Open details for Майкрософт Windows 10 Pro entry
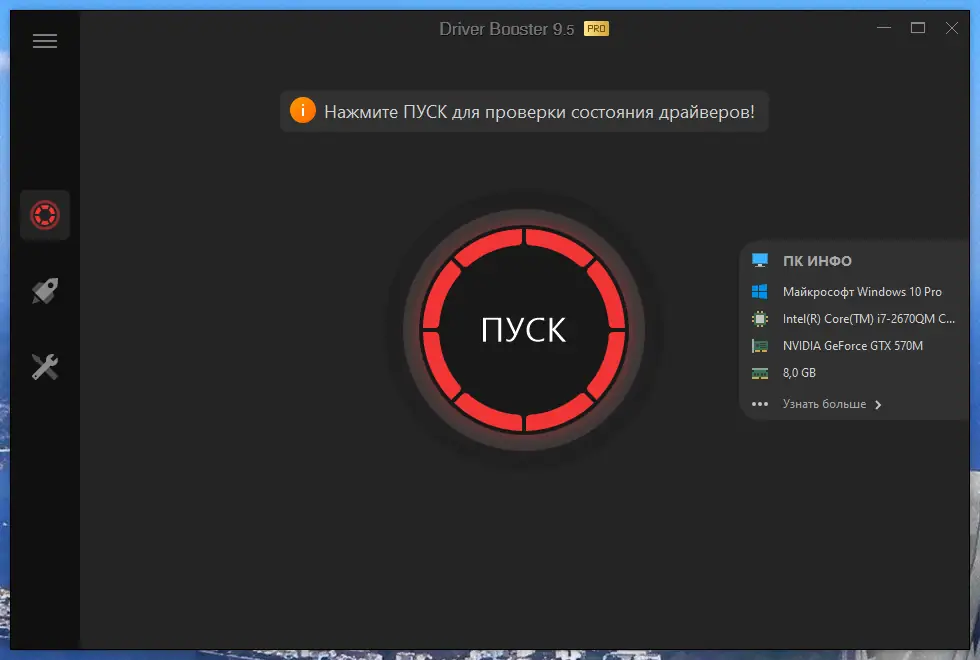Image resolution: width=980 pixels, height=660 pixels. [x=863, y=291]
